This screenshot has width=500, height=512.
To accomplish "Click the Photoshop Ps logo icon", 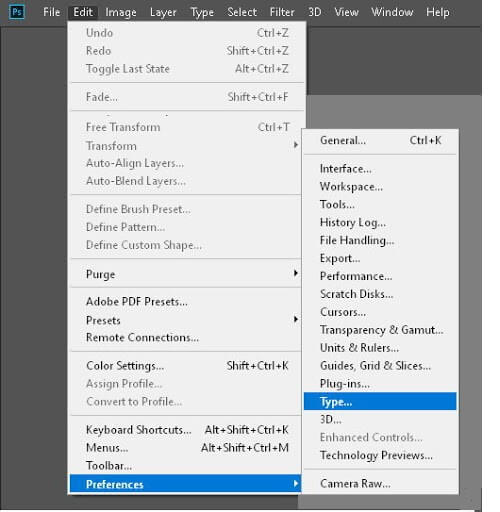I will [x=17, y=12].
